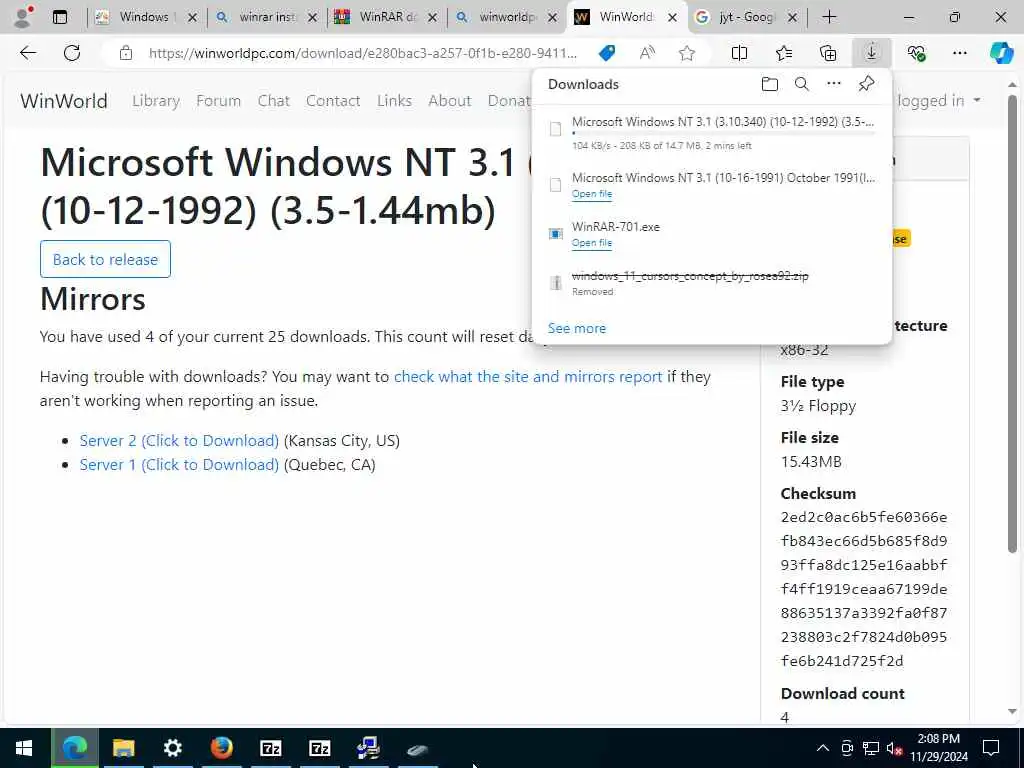
Task: Open the Links page
Action: [x=394, y=101]
